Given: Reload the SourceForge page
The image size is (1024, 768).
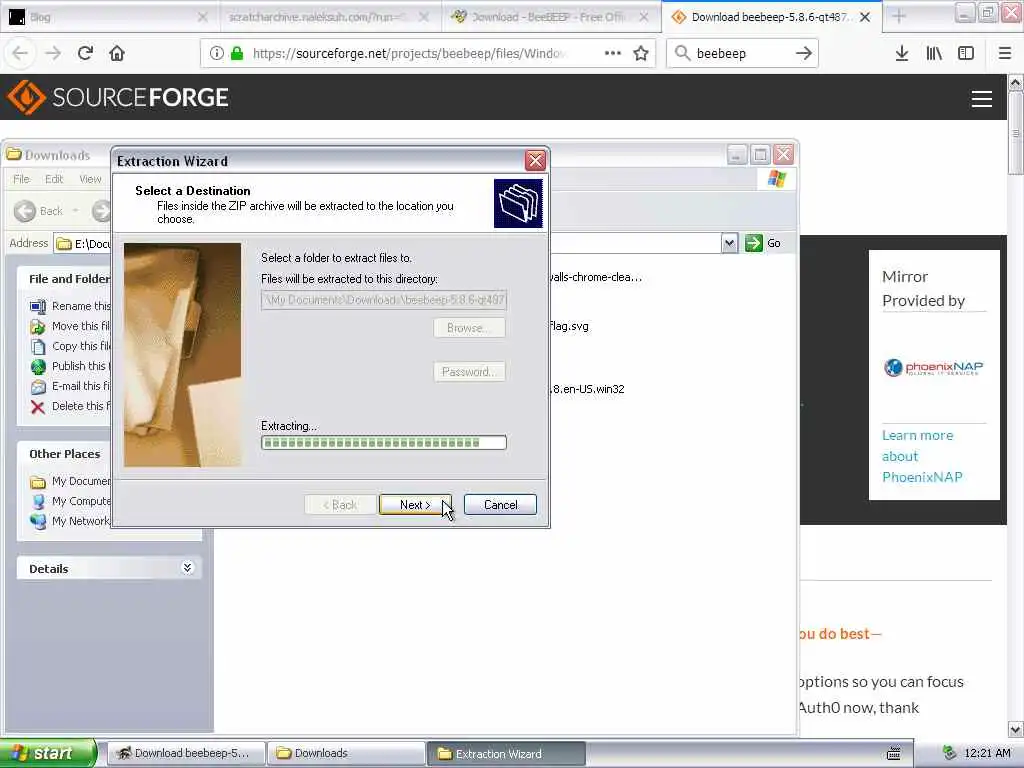Looking at the screenshot, I should [85, 54].
